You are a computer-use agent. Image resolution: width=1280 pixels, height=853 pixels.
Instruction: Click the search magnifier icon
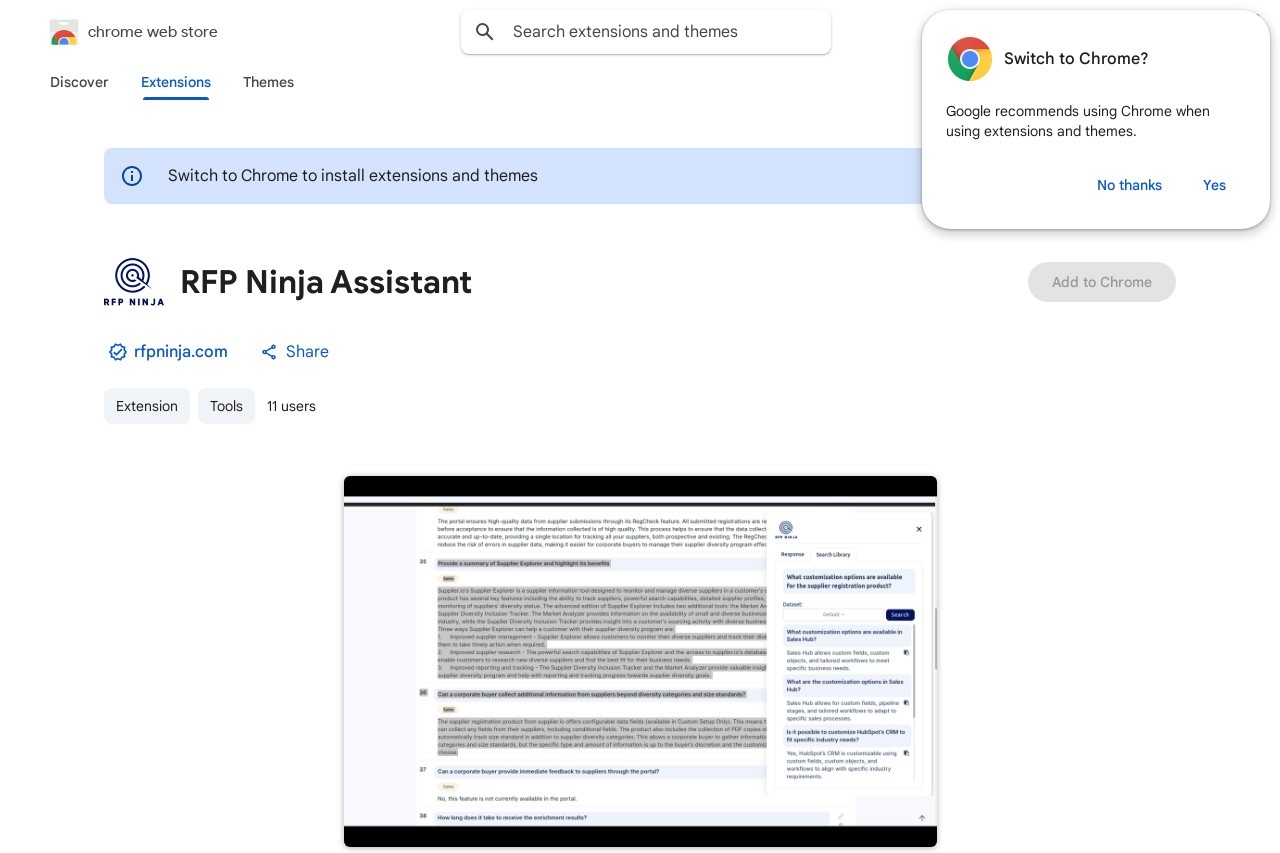(485, 32)
